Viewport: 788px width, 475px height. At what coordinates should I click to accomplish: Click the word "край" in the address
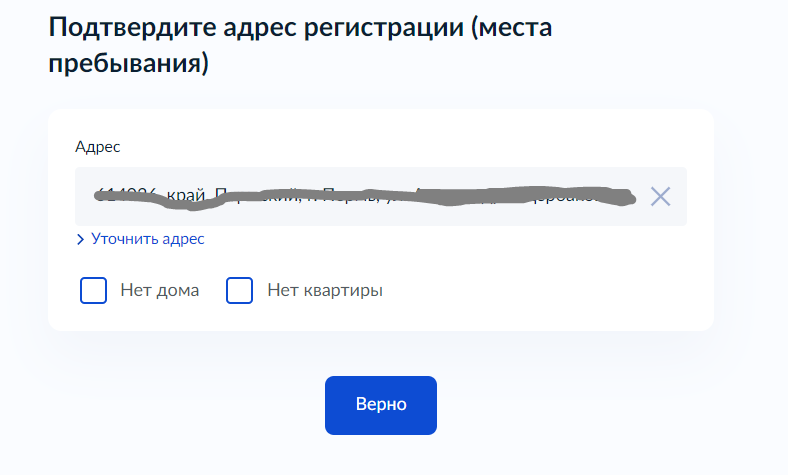(186, 195)
